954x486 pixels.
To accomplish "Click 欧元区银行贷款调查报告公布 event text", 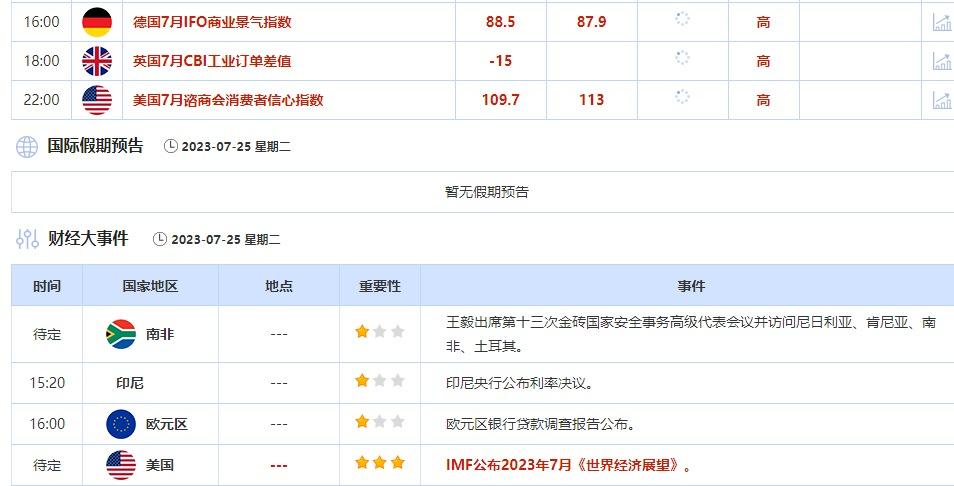I will coord(540,425).
